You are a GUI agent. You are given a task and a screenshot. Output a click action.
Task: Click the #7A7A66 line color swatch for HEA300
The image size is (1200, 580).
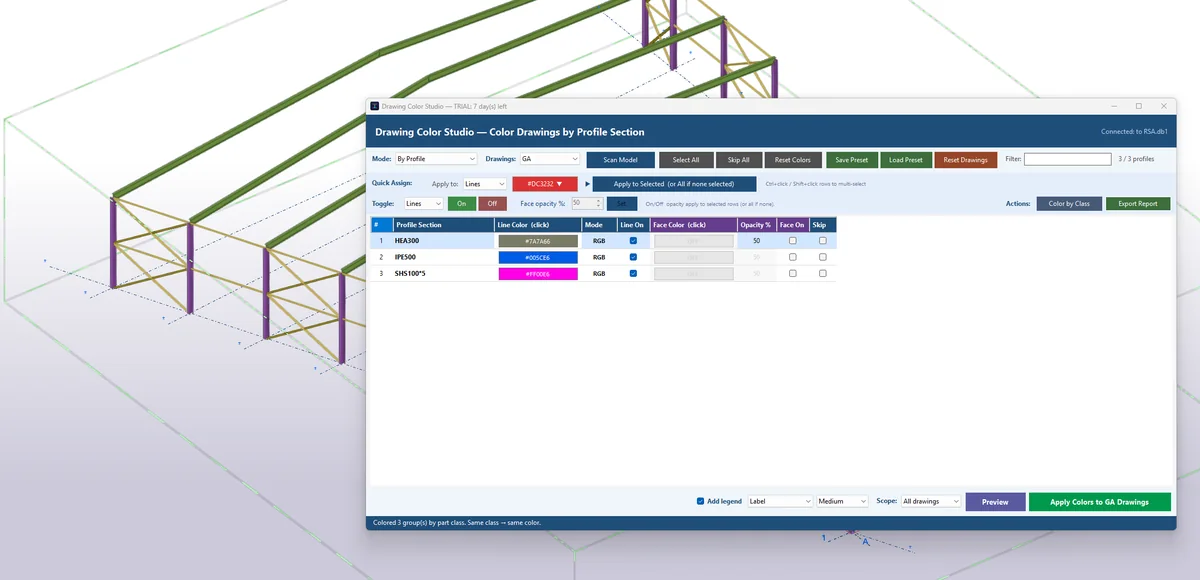tap(538, 241)
